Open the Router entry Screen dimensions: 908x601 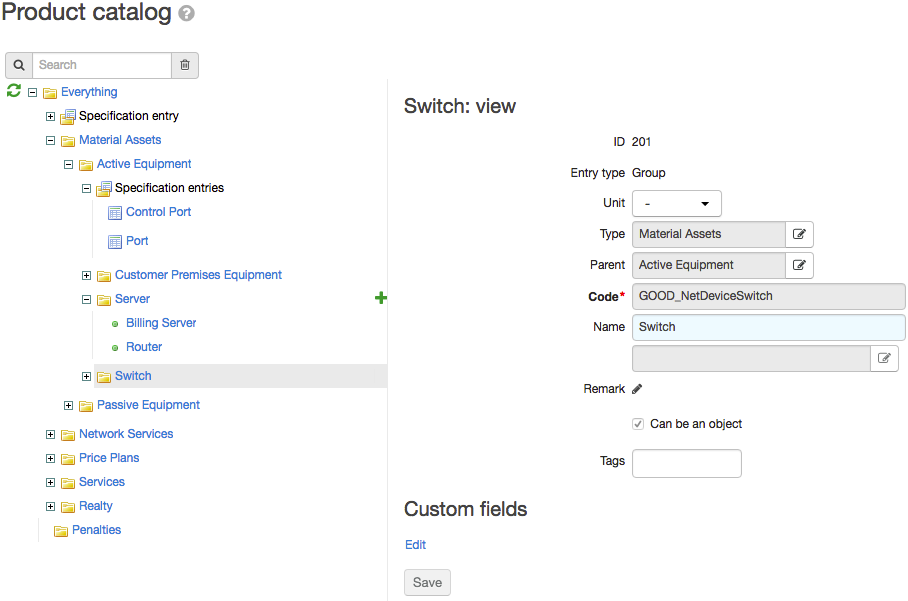[144, 347]
